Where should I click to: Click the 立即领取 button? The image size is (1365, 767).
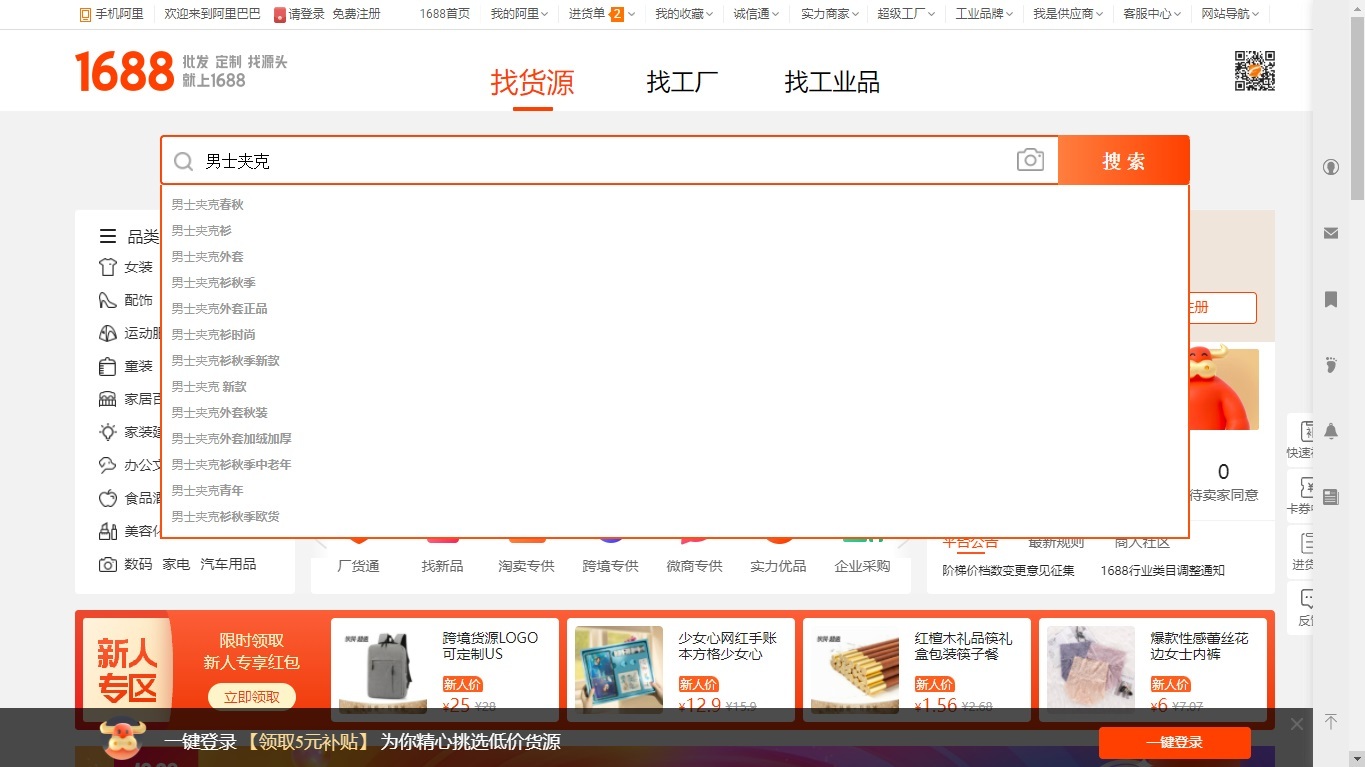pos(251,697)
